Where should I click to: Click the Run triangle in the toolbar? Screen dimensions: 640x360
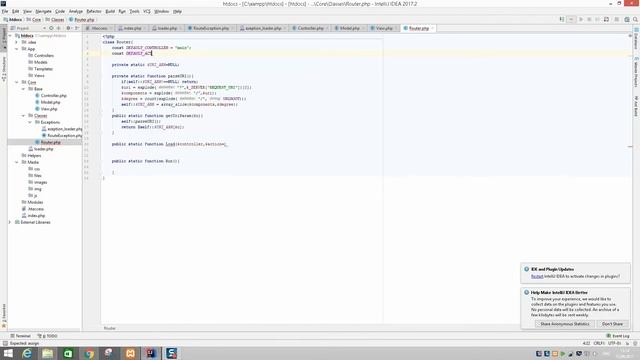click(x=581, y=19)
